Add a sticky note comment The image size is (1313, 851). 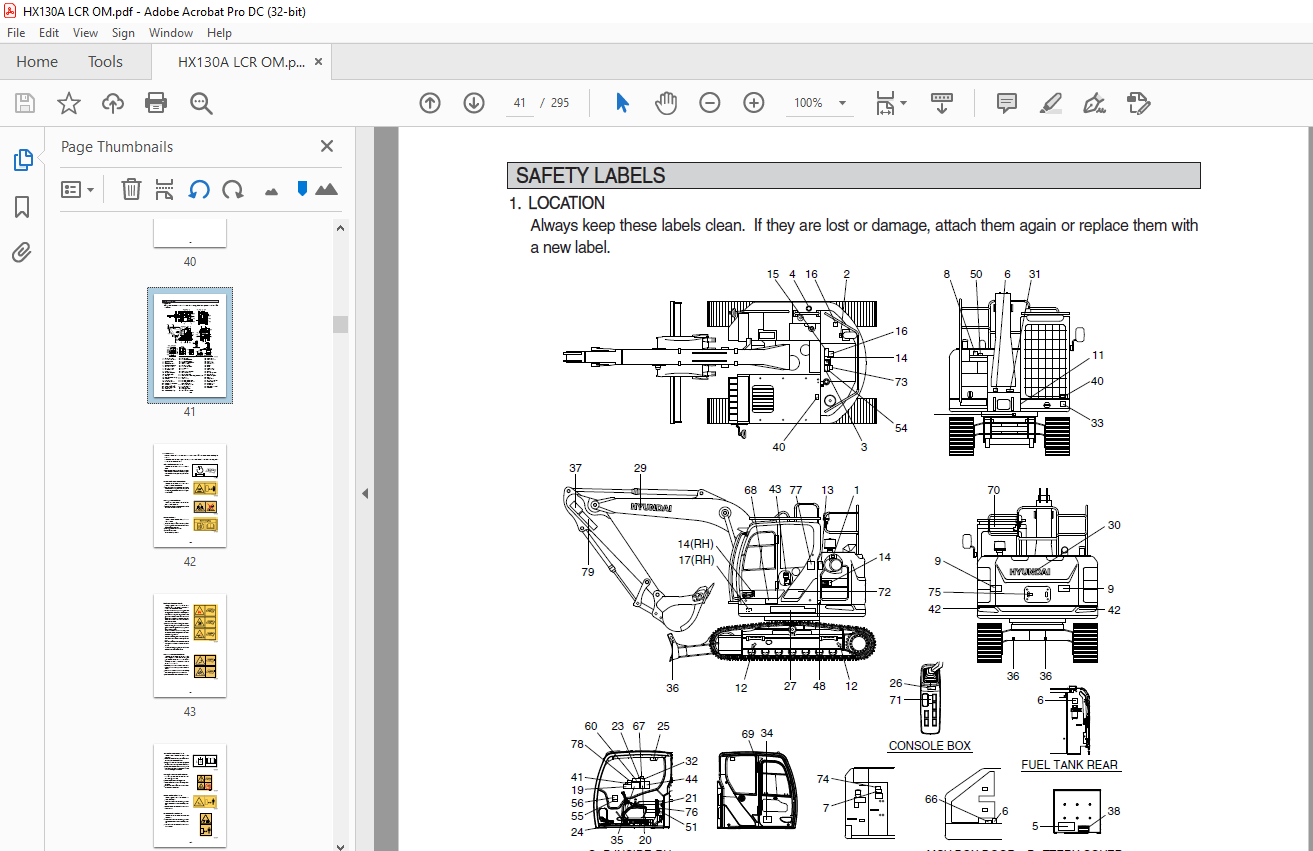tap(1007, 103)
